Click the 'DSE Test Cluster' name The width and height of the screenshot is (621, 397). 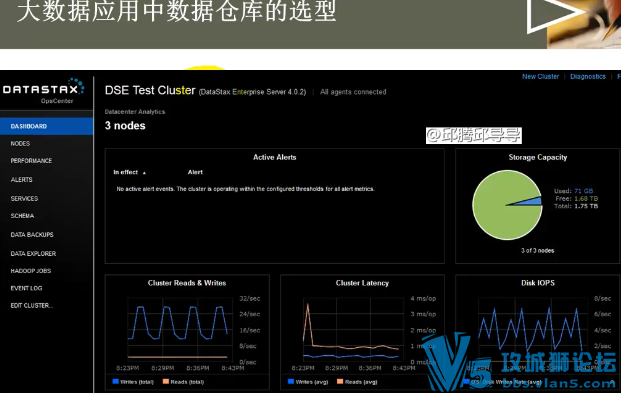[150, 90]
